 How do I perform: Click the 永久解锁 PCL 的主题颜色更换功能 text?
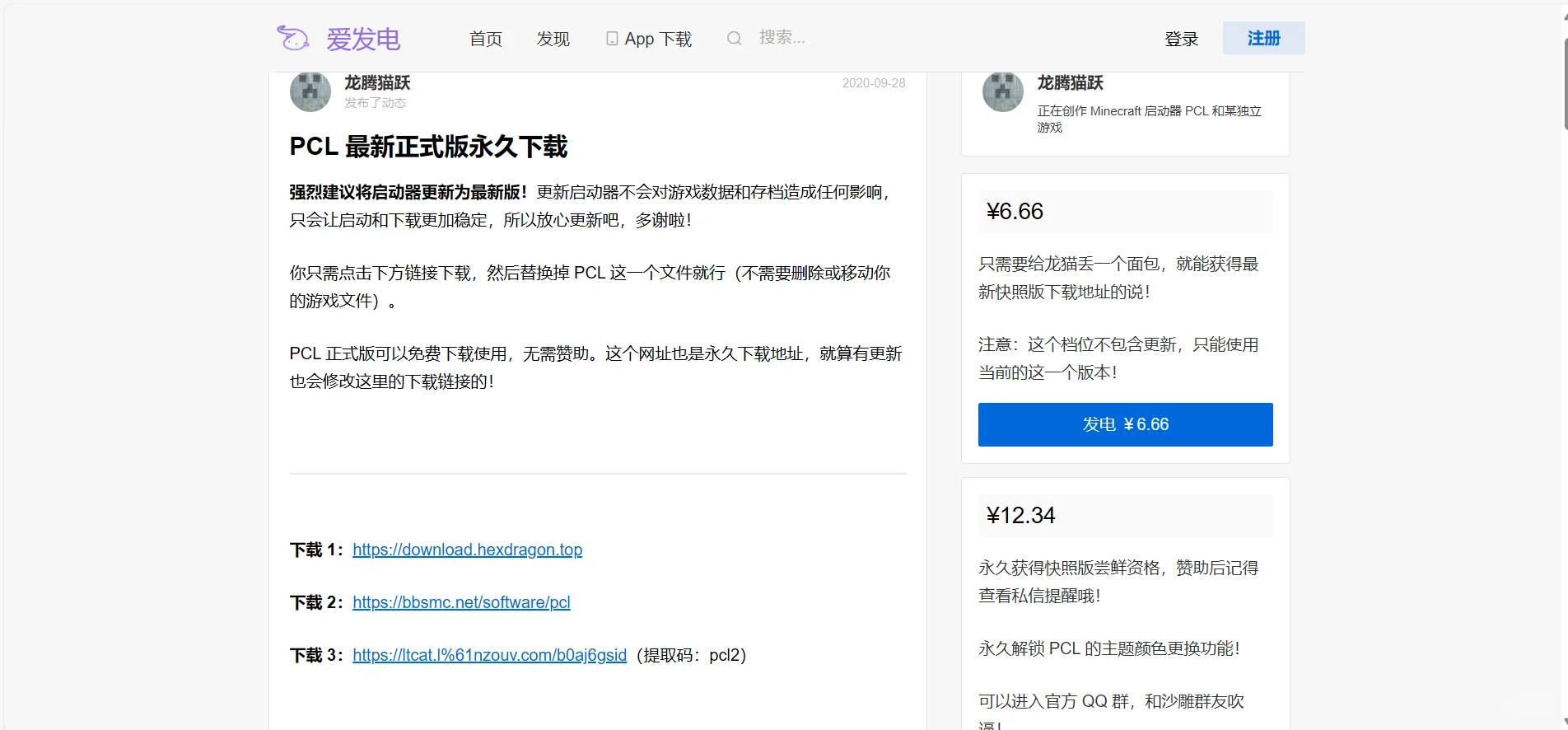click(1109, 648)
